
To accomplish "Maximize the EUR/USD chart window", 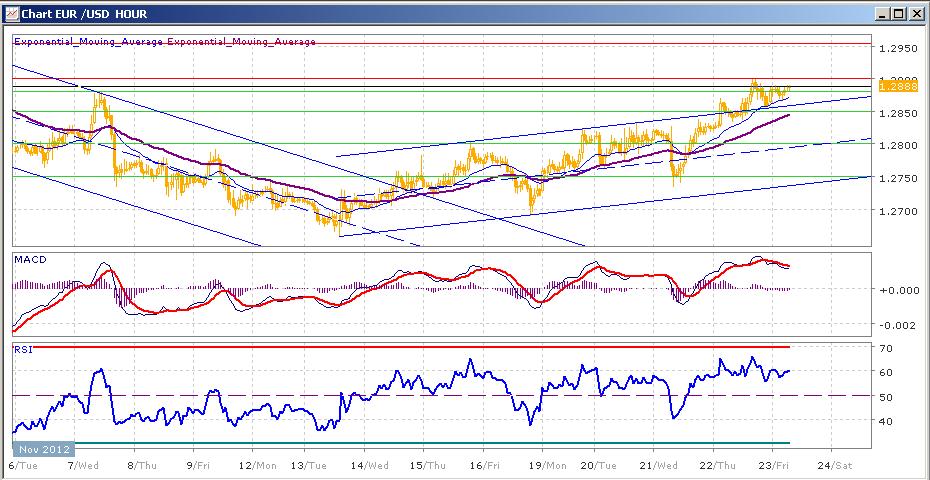I will (898, 14).
